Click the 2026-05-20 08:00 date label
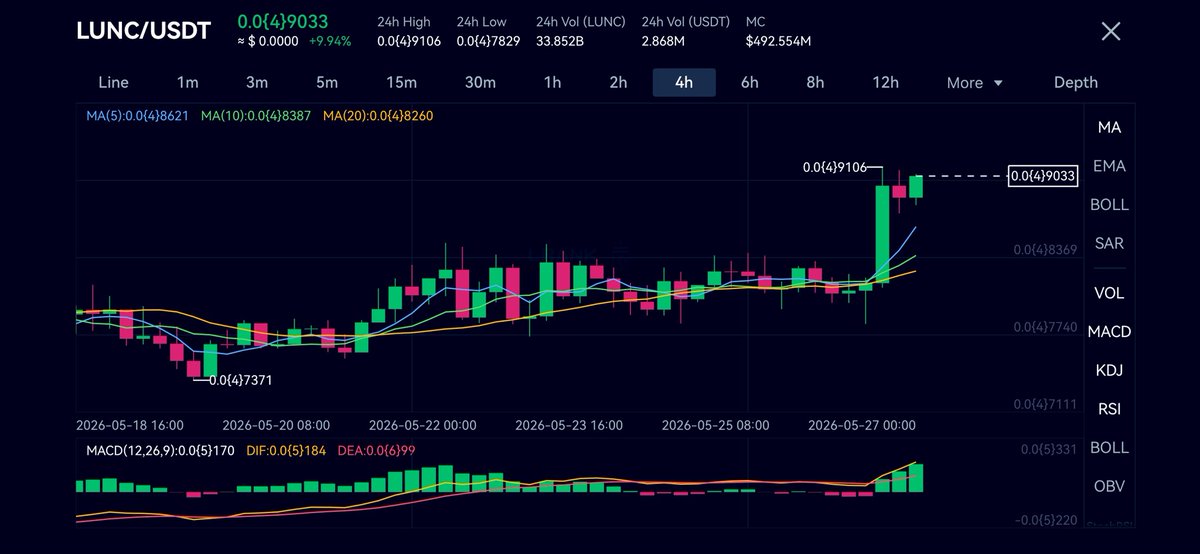Image resolution: width=1200 pixels, height=554 pixels. pos(276,425)
